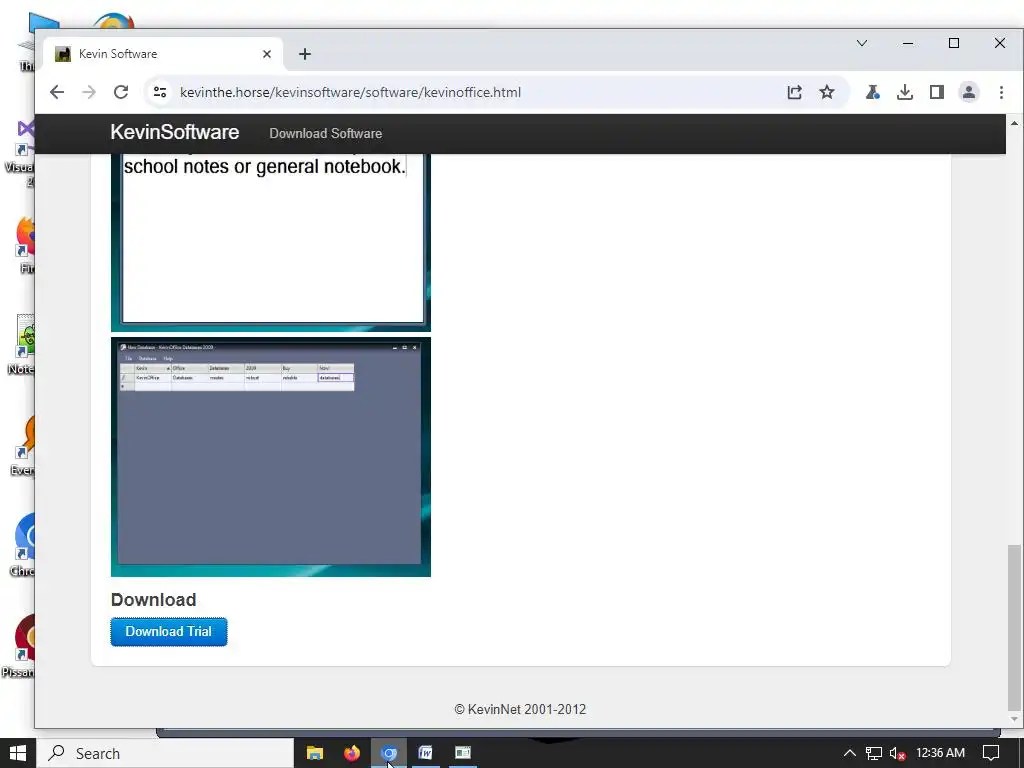Open the notebook screenshot thumbnail
This screenshot has width=1024, height=768.
[x=270, y=242]
